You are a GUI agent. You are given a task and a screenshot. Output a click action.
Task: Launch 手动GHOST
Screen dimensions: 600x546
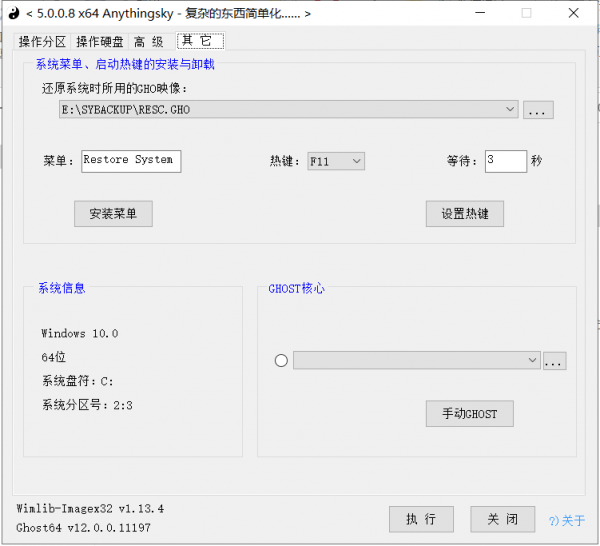click(x=470, y=414)
